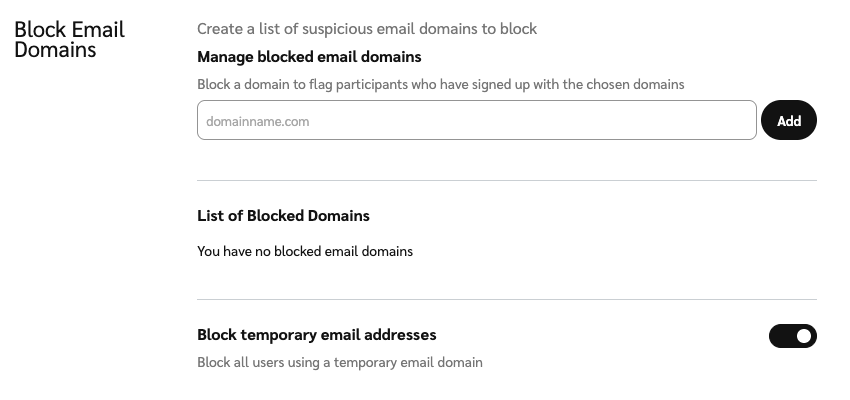Click the "Block temporary email addresses" label
The width and height of the screenshot is (850, 400).
317,335
